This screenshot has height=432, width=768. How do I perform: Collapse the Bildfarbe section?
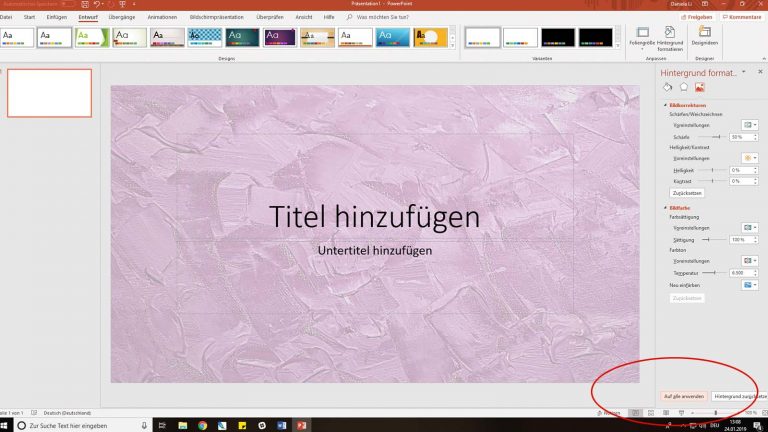[665, 208]
